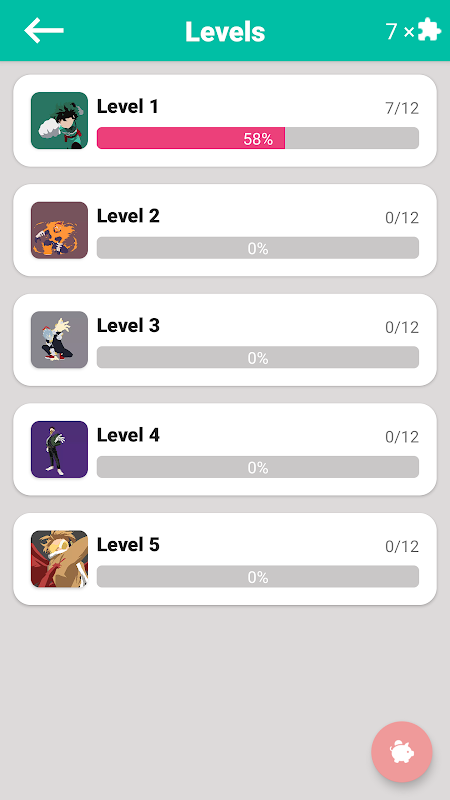Image resolution: width=450 pixels, height=800 pixels.
Task: Tap the piggy bank floating button
Action: (402, 752)
